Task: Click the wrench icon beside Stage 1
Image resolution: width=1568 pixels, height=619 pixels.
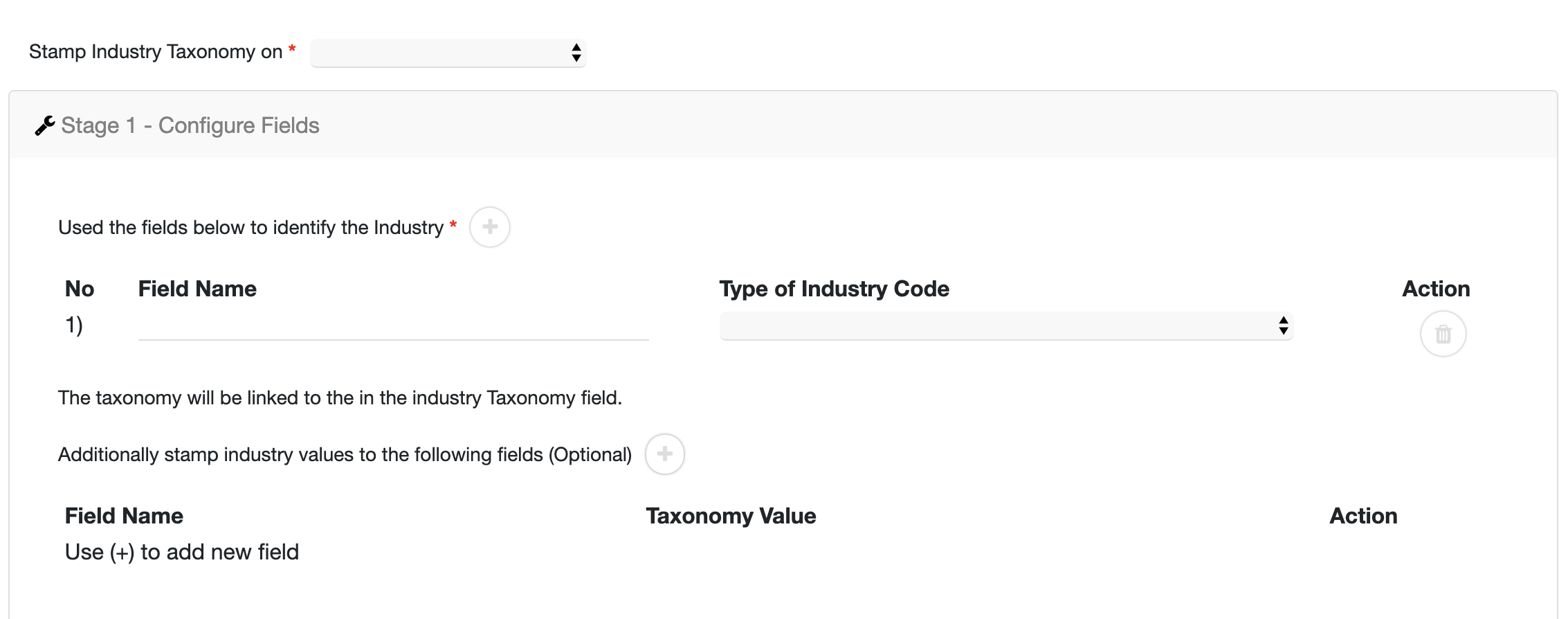Action: tap(45, 126)
